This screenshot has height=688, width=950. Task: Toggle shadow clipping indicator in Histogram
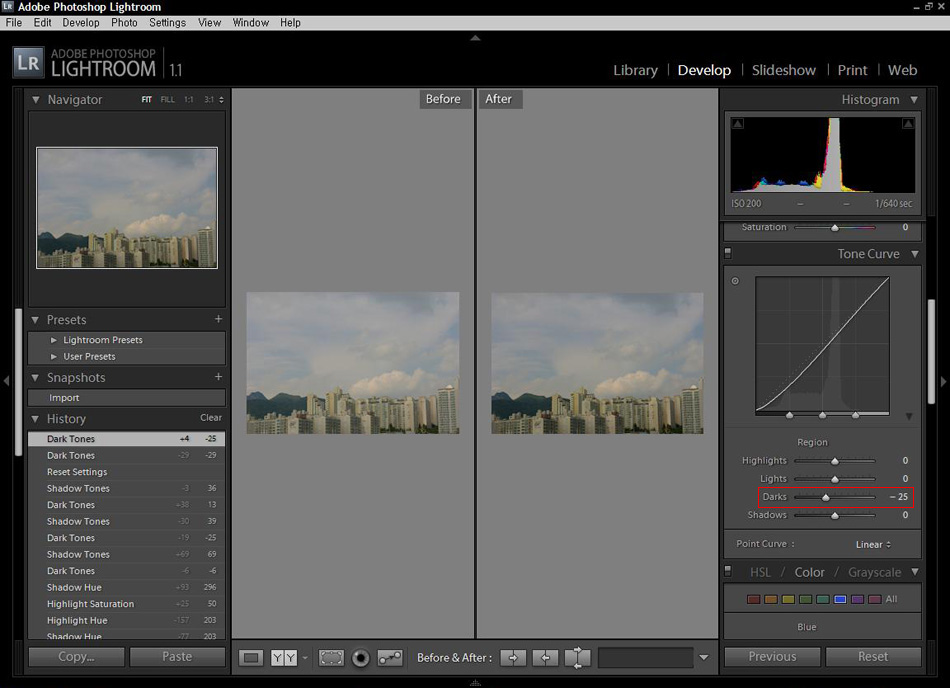tap(737, 124)
